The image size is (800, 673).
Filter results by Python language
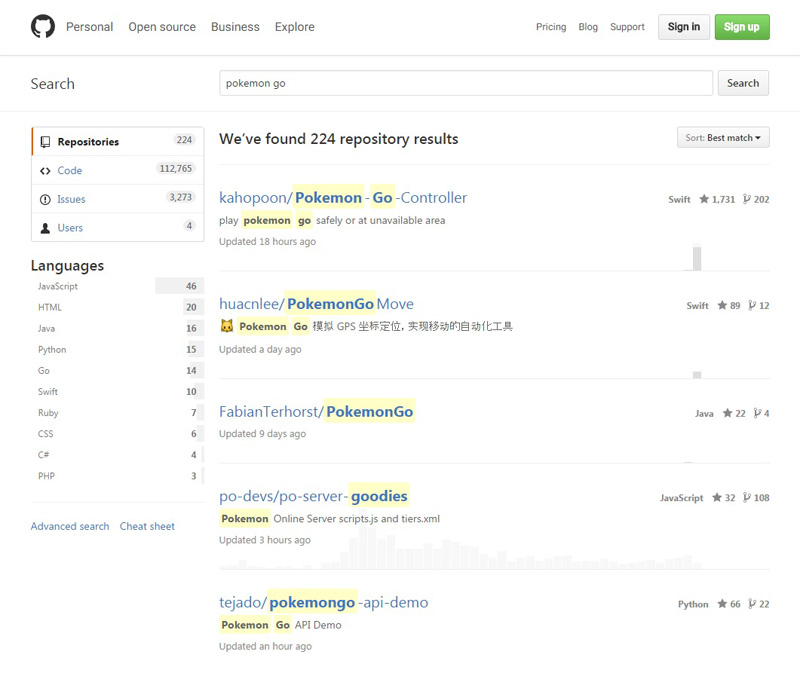(x=52, y=350)
